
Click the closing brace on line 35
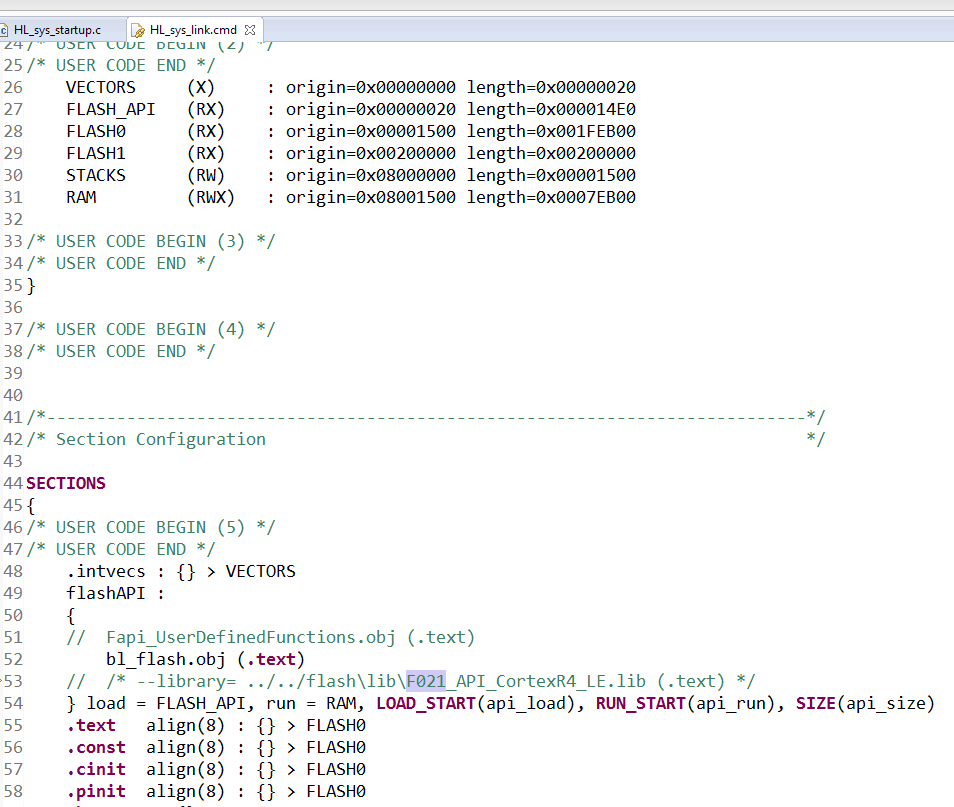[31, 285]
